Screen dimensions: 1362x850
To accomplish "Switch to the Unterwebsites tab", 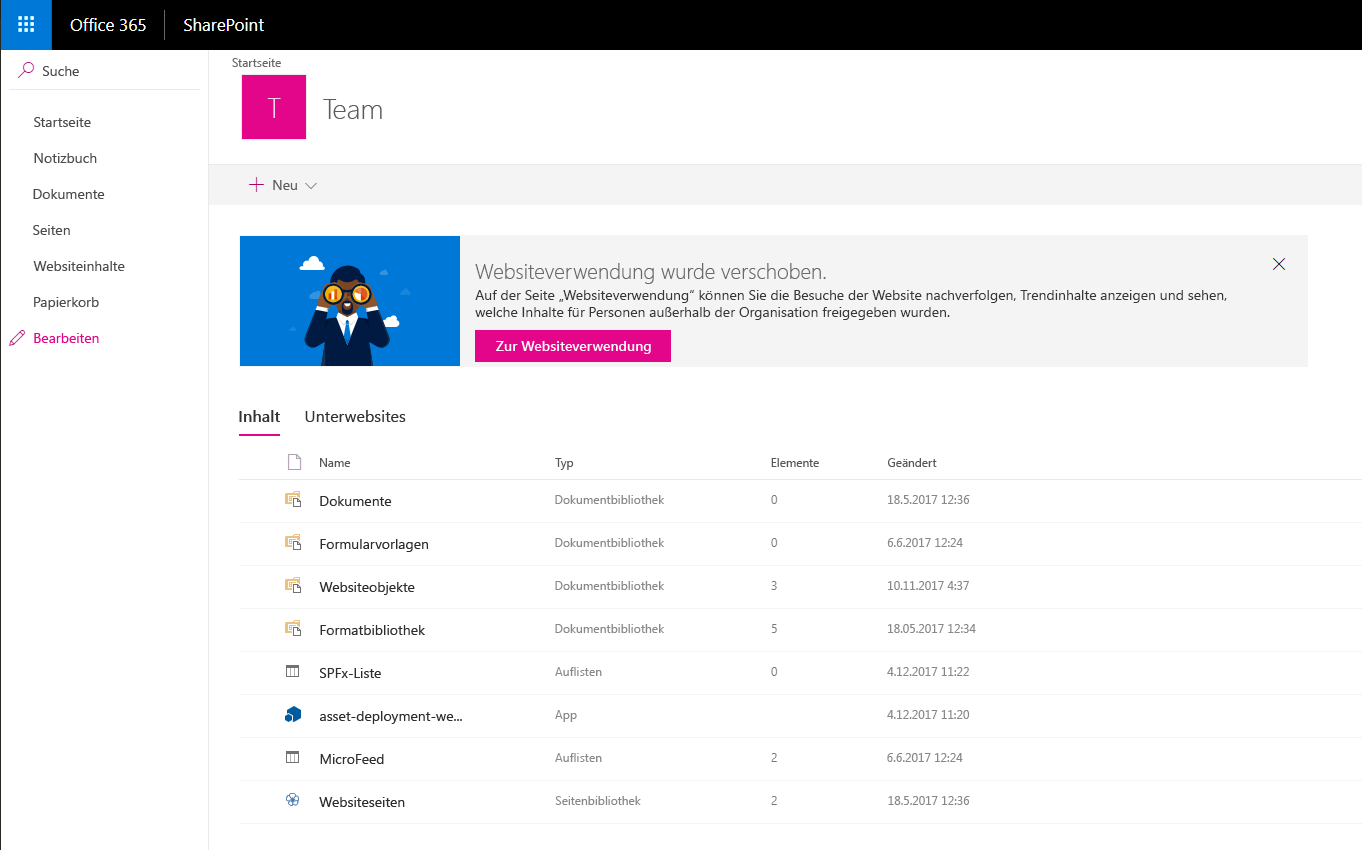I will point(355,416).
